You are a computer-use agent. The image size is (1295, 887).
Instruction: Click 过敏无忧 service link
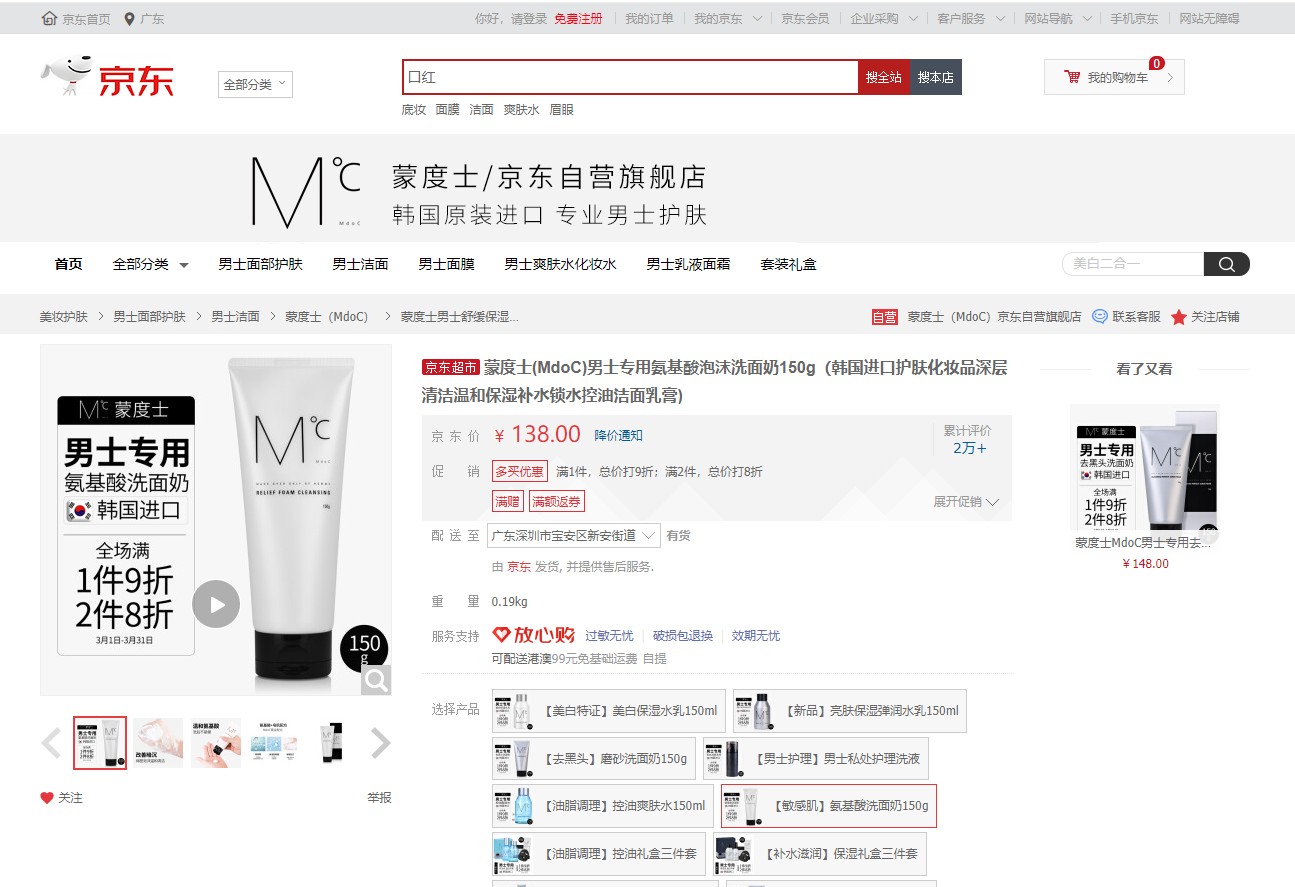609,636
